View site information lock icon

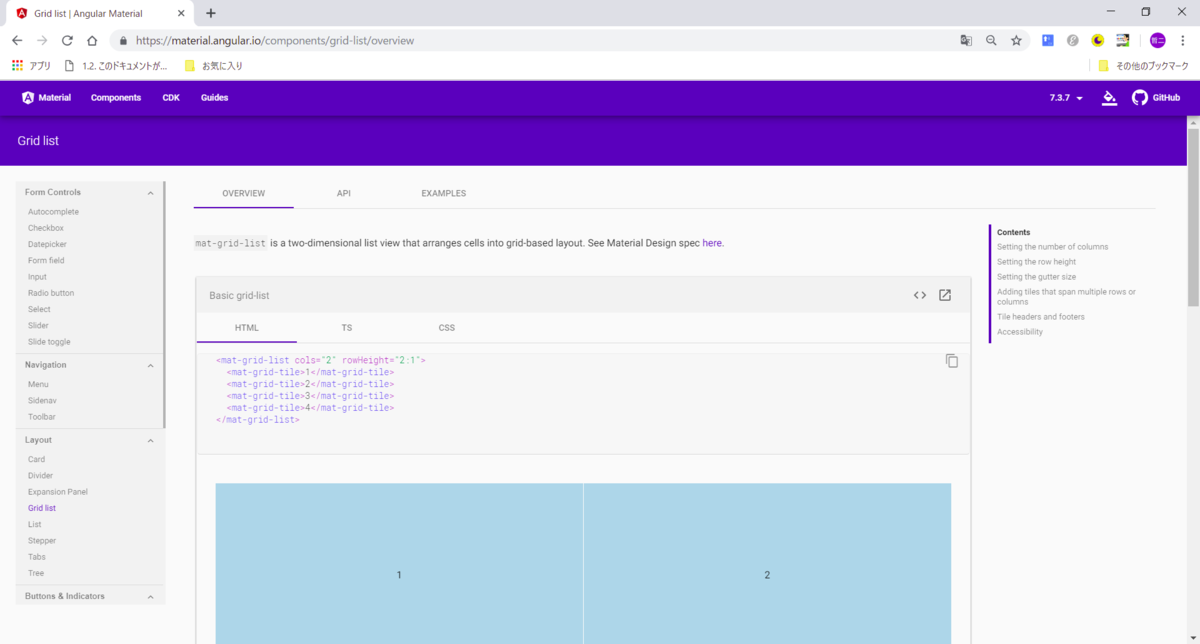pos(124,41)
